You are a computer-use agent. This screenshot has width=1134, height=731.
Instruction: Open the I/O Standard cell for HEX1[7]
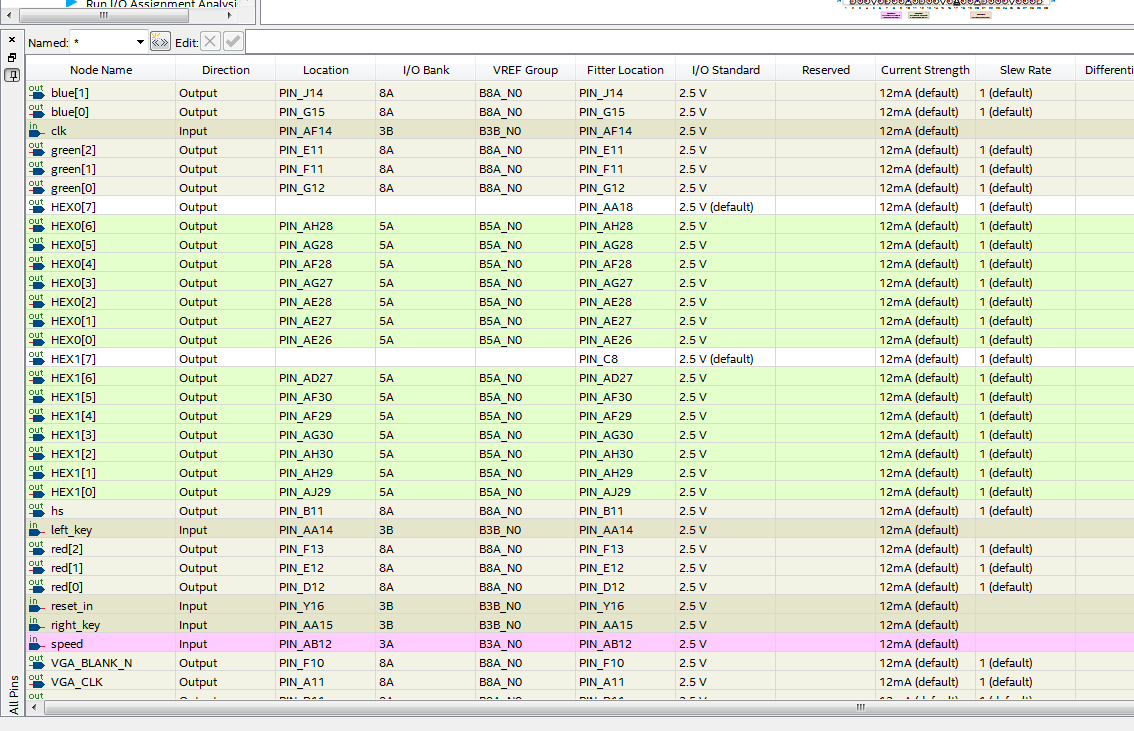tap(725, 359)
